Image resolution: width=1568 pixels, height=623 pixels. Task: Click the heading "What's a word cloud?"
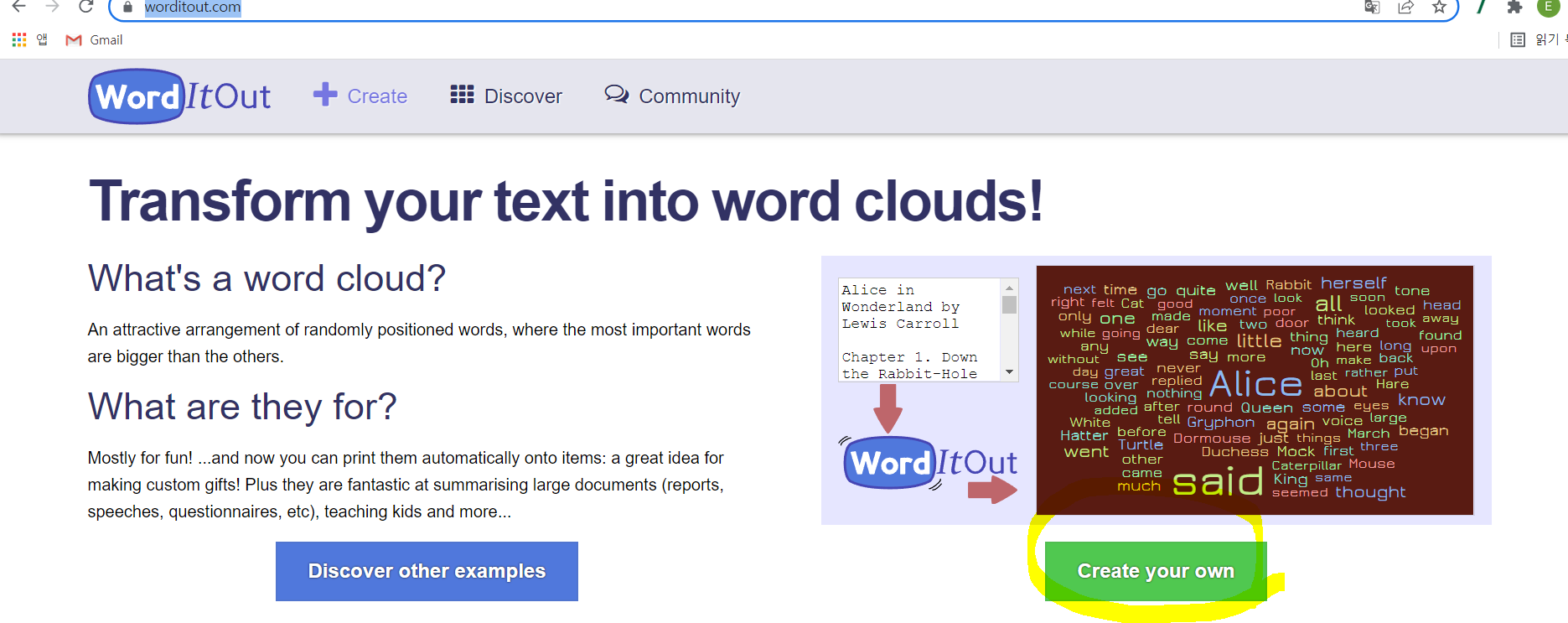click(x=267, y=278)
